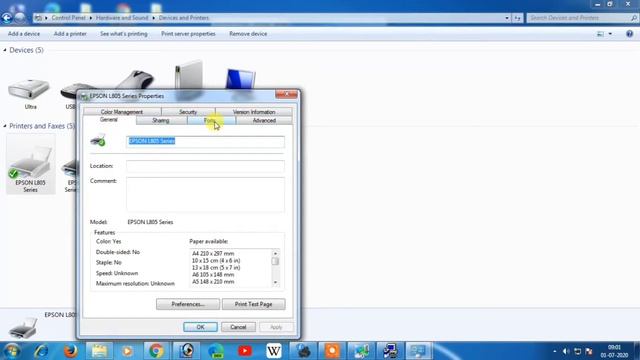Open media player taskbar icon
This screenshot has width=640, height=360.
pyautogui.click(x=127, y=351)
